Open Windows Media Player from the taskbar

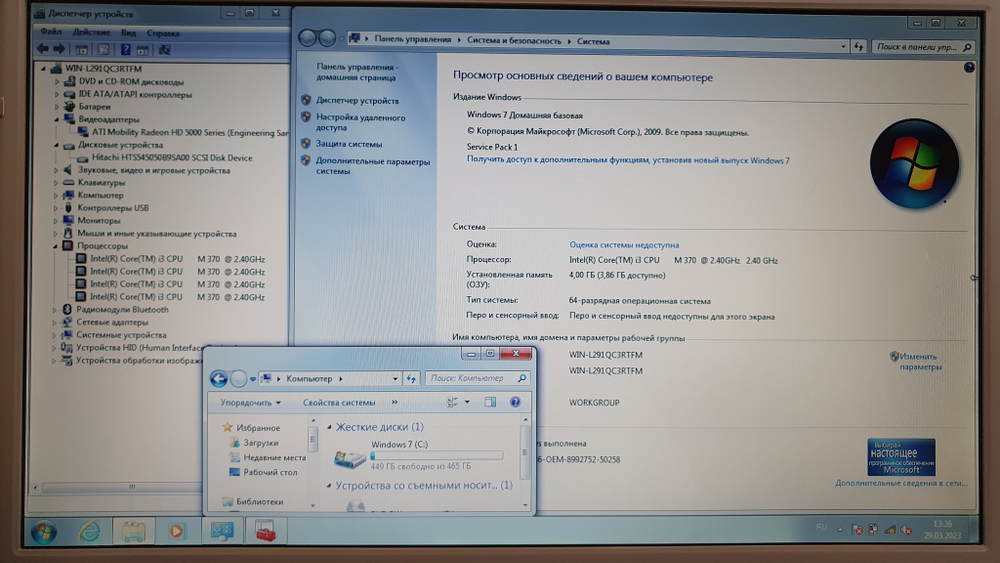[x=176, y=531]
